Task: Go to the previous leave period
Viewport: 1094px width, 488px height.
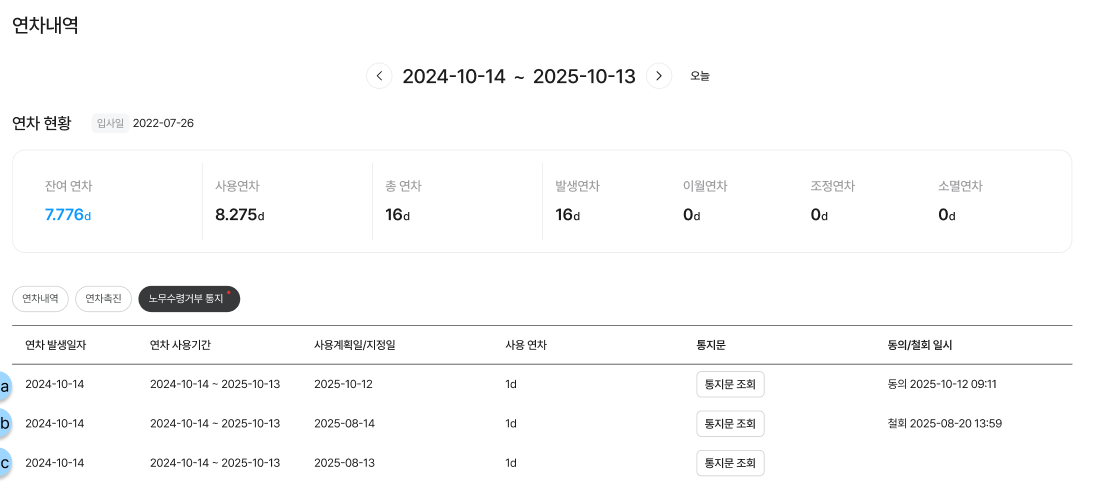Action: click(379, 76)
